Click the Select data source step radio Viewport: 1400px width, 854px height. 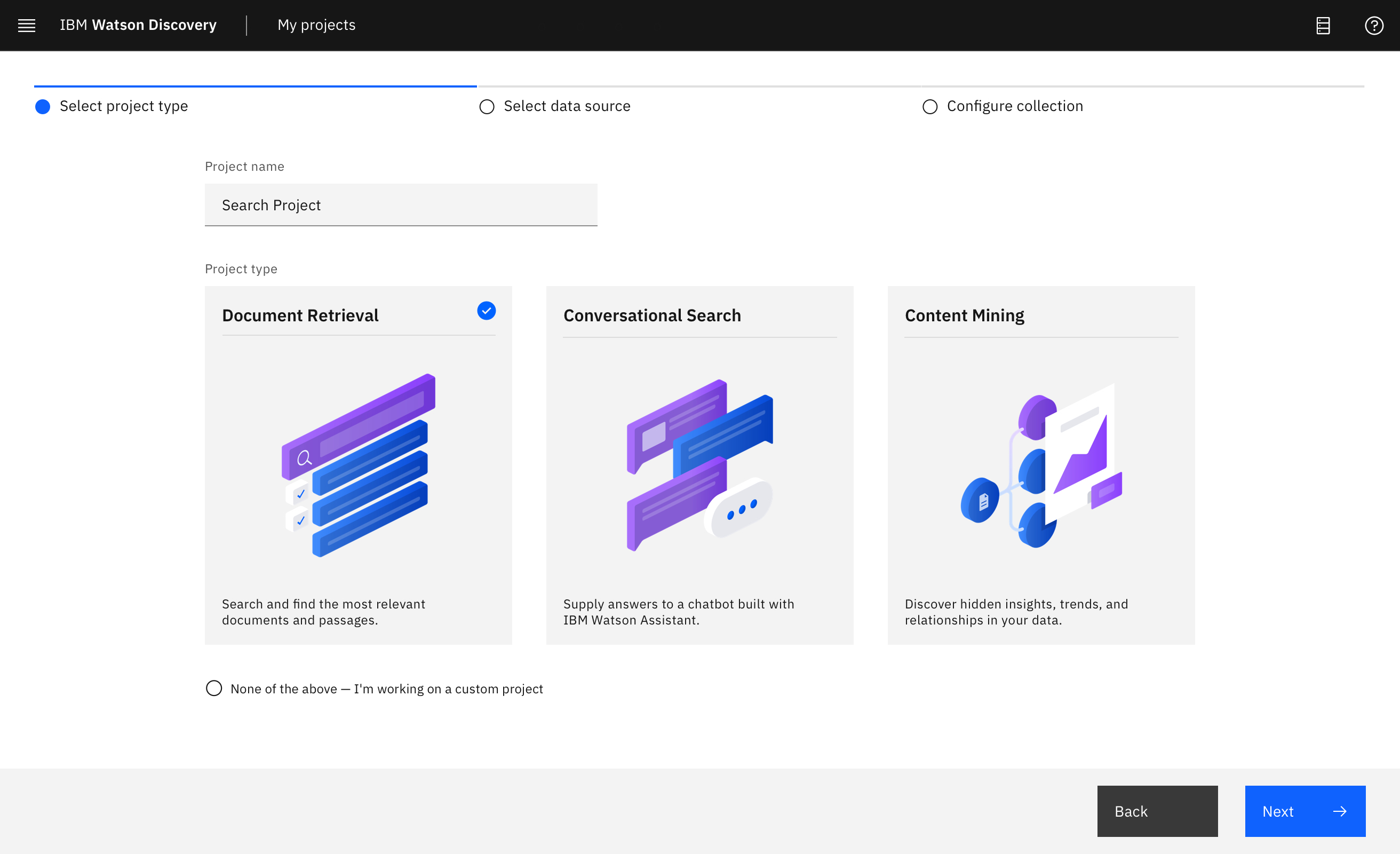[x=487, y=106]
